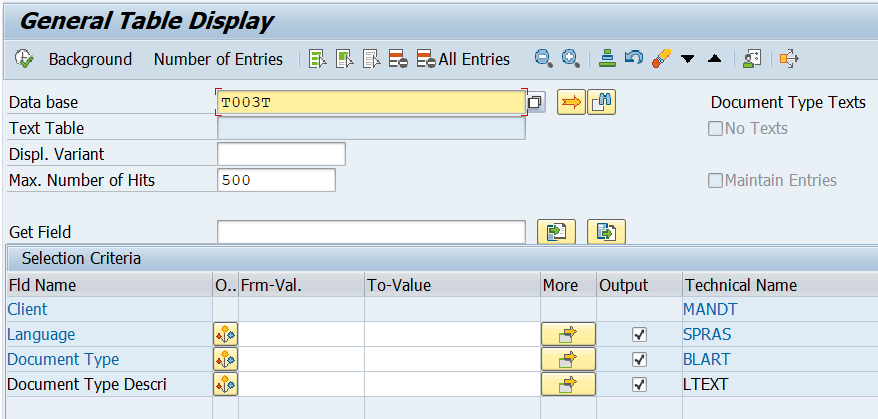Open value help next to Data base field

pyautogui.click(x=536, y=103)
